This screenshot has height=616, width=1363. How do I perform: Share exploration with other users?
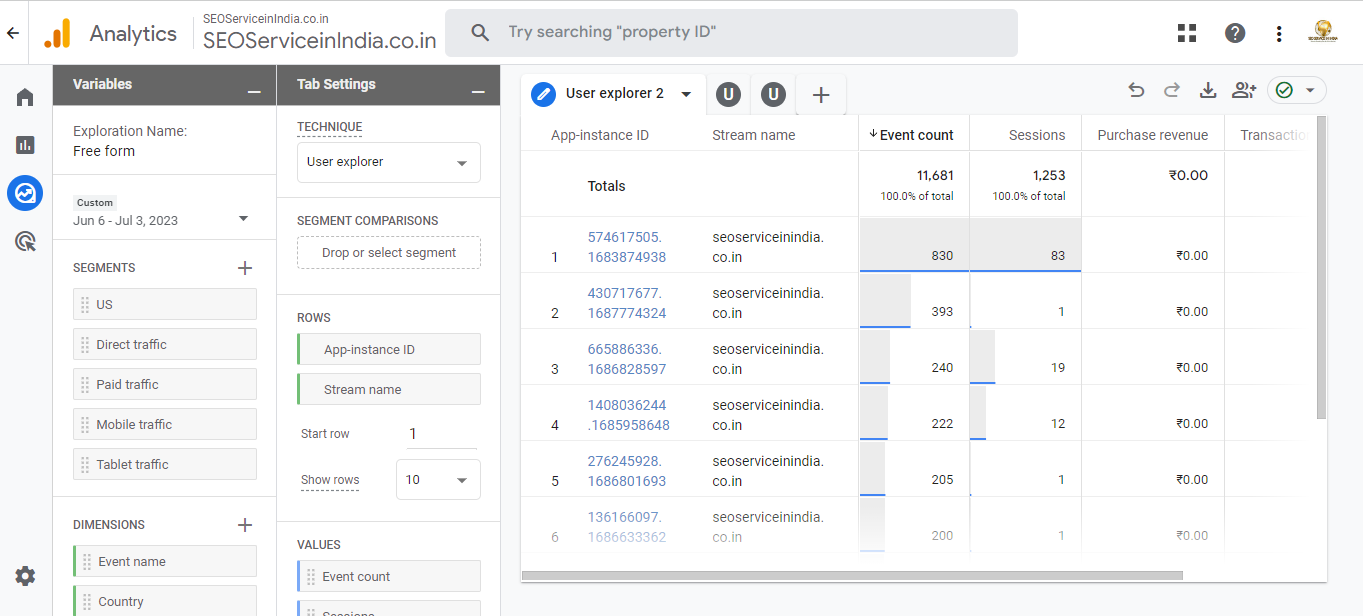pyautogui.click(x=1243, y=91)
